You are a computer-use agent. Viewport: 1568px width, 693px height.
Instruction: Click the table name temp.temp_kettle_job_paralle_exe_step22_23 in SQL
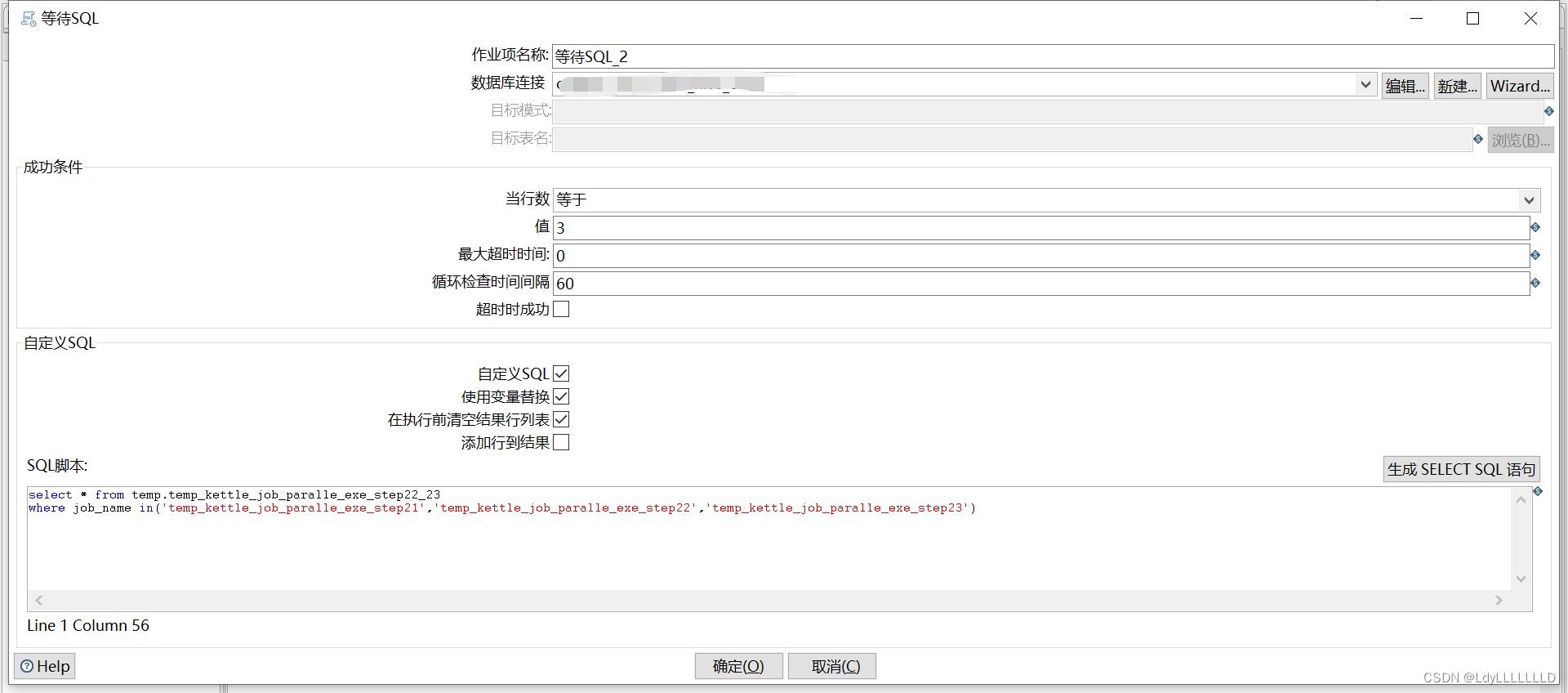point(286,494)
